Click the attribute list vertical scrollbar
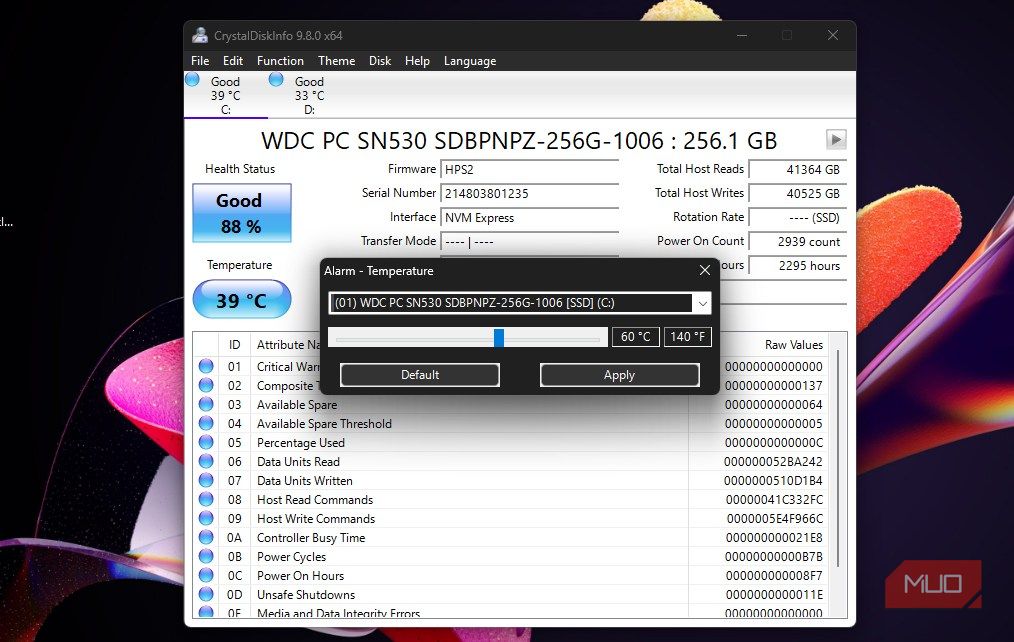Image resolution: width=1014 pixels, height=642 pixels. click(838, 459)
